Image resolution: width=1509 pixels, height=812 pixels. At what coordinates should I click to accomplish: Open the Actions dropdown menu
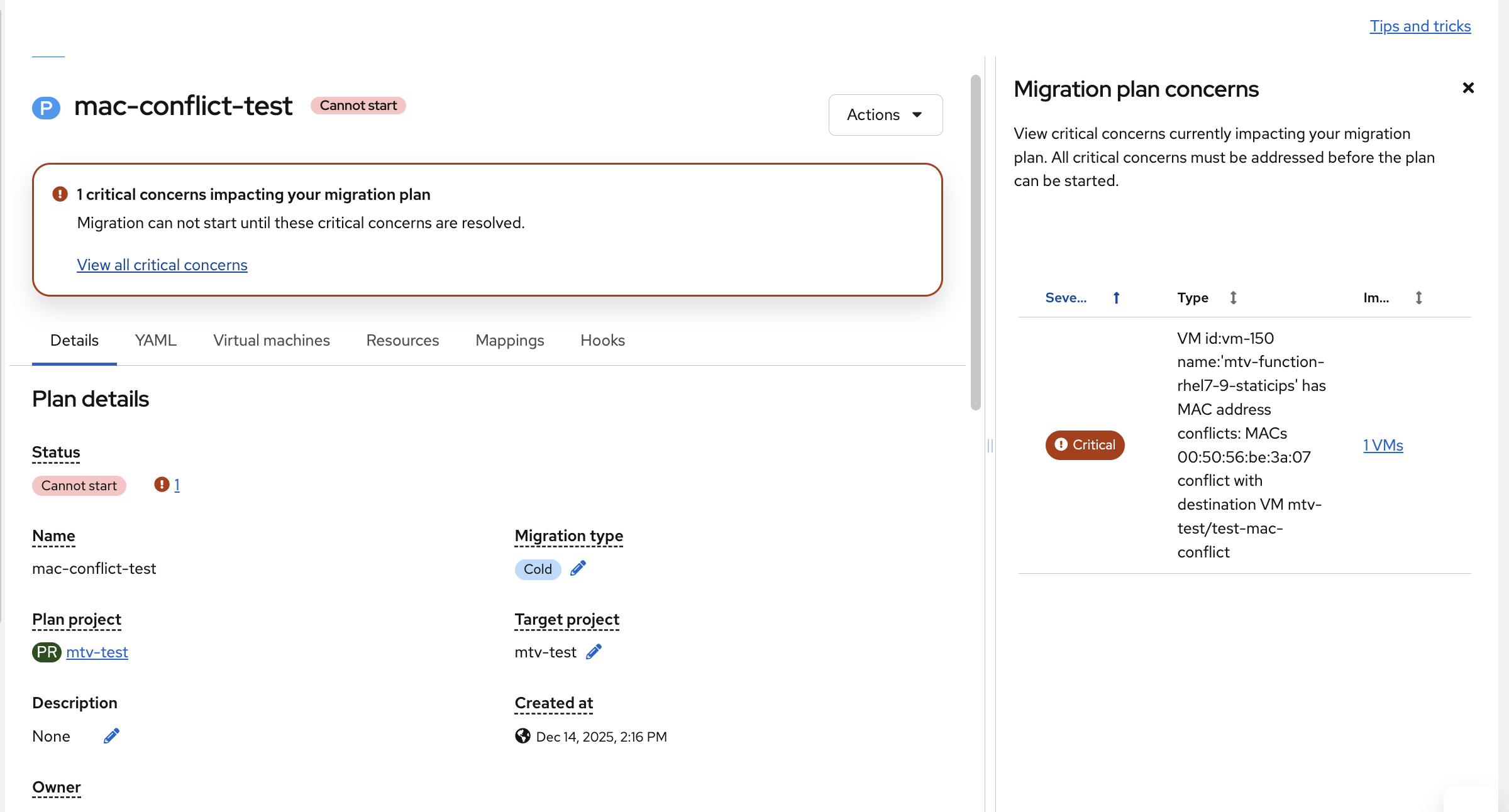pos(885,115)
